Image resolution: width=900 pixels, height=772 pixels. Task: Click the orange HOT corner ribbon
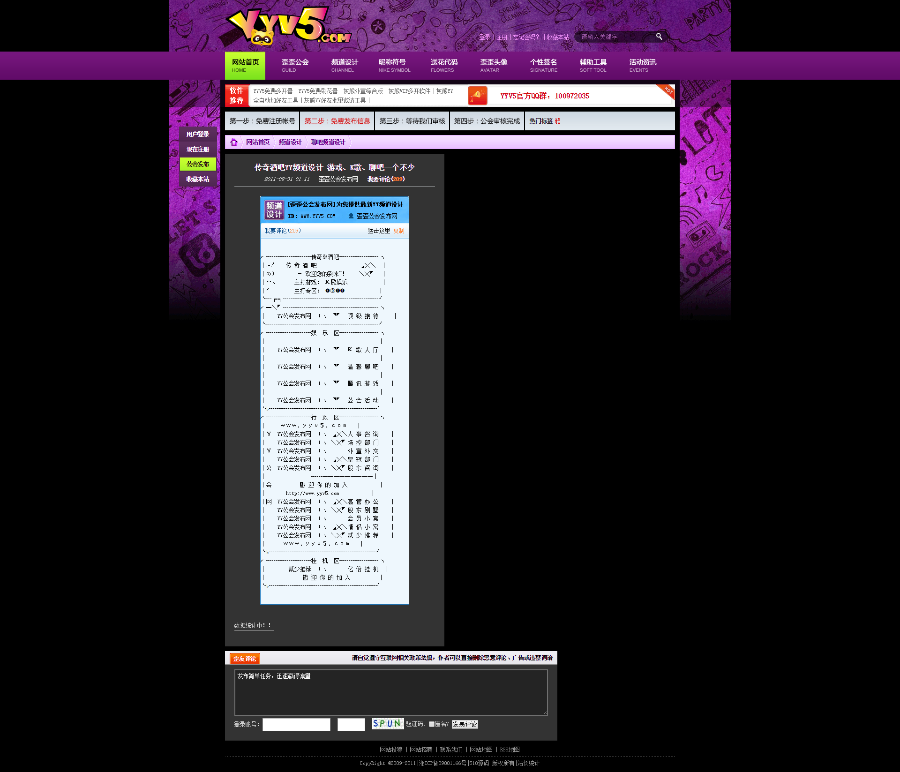(x=666, y=91)
